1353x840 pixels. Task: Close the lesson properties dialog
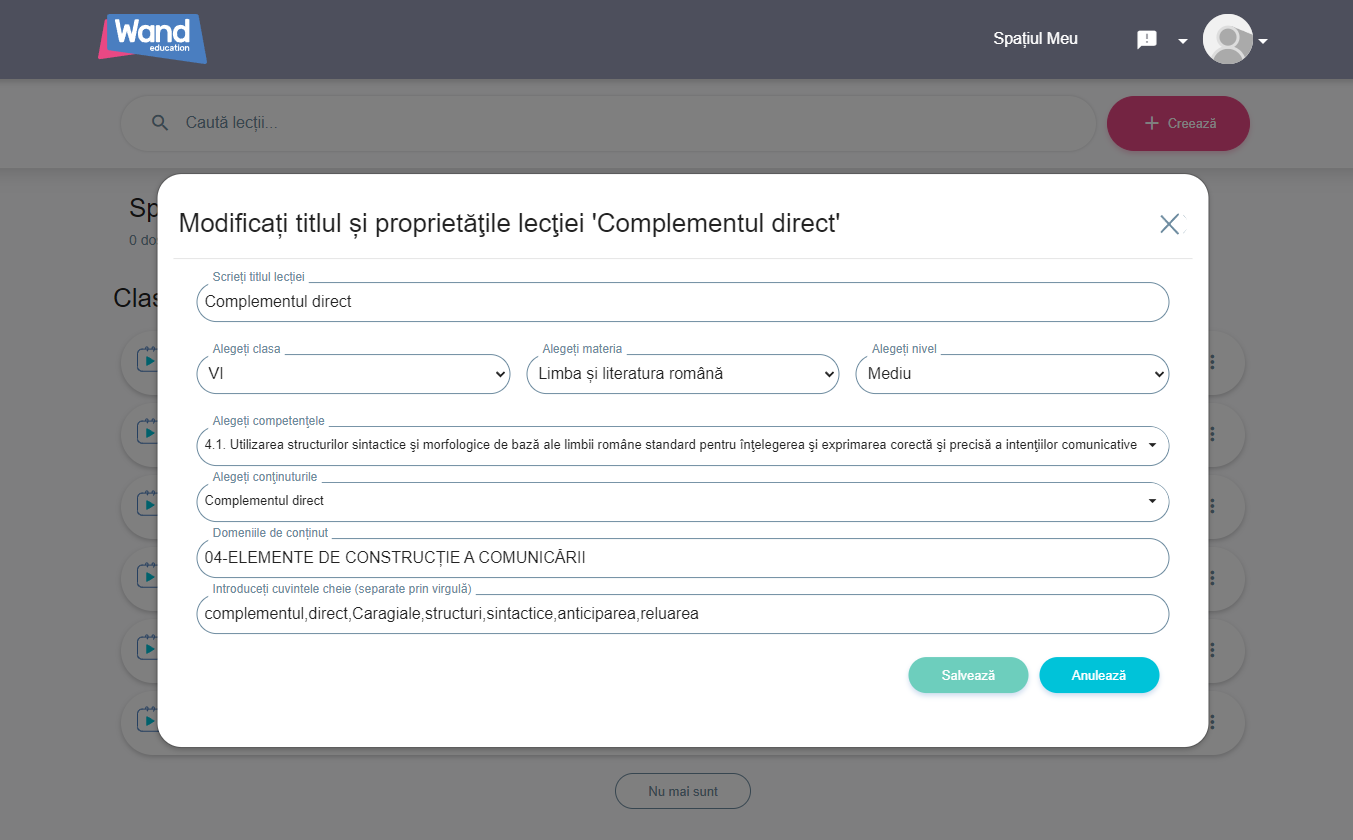coord(1169,224)
